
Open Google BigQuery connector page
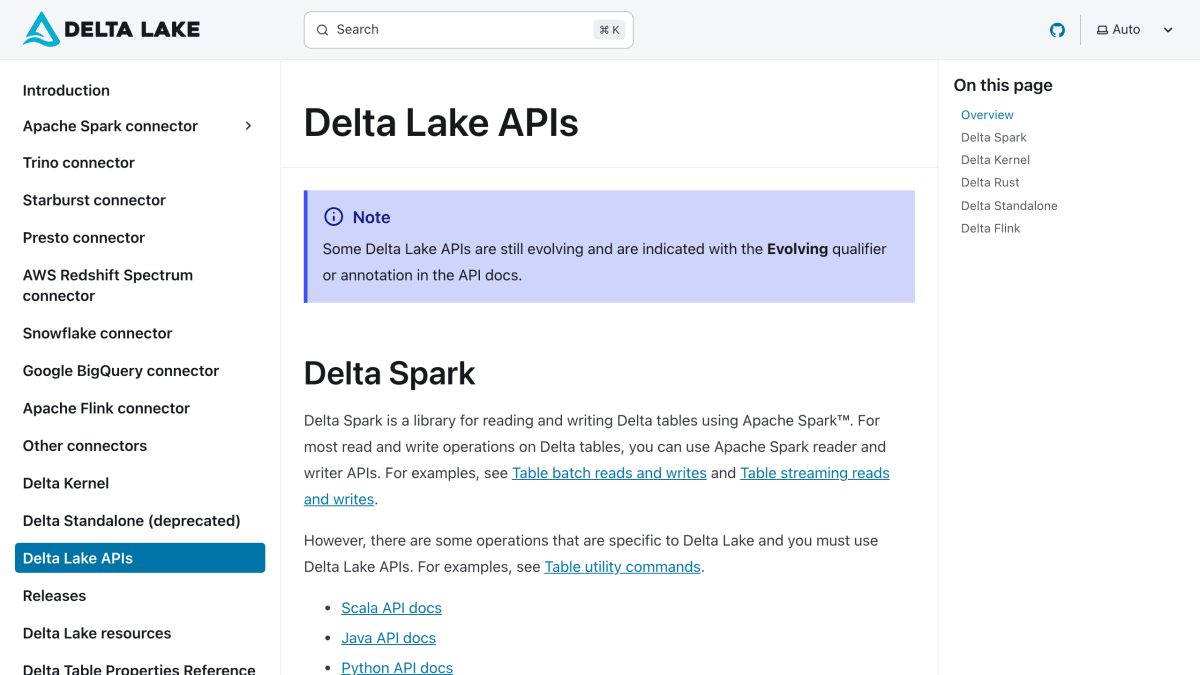click(121, 371)
